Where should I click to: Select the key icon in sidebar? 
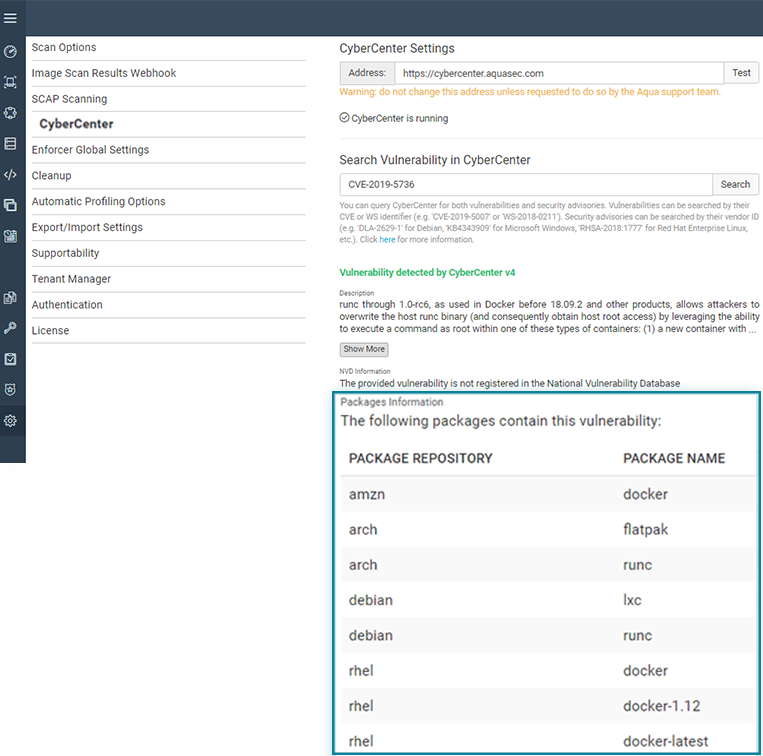click(10, 328)
